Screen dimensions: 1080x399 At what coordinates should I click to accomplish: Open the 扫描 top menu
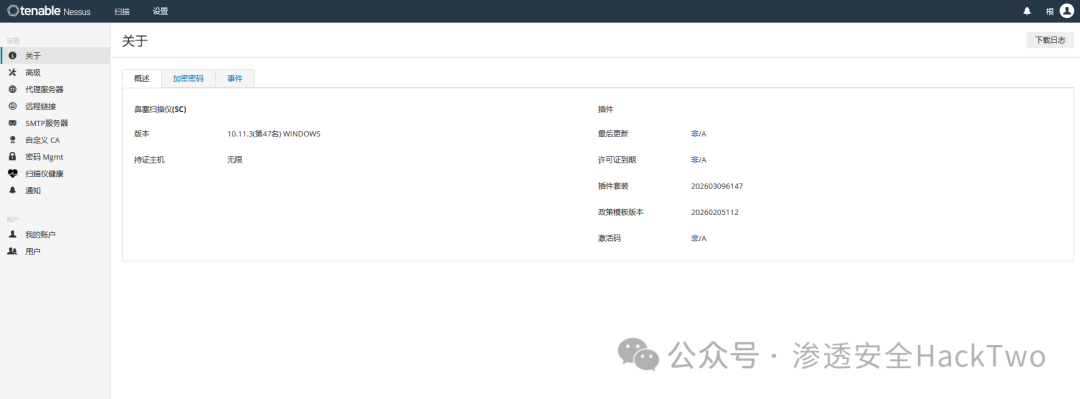(x=122, y=11)
